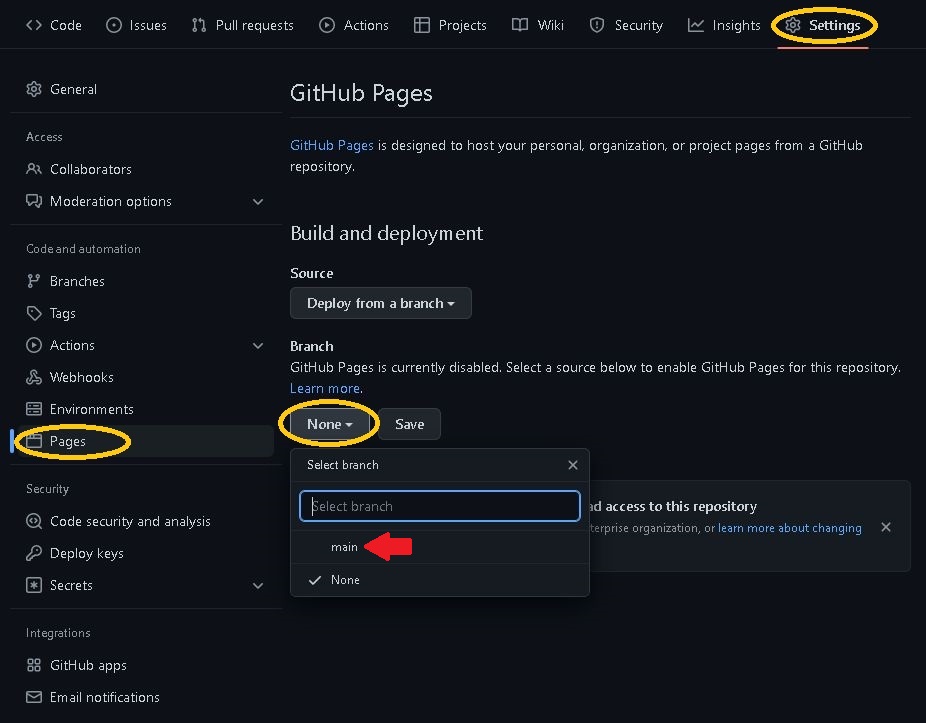The image size is (926, 723).
Task: Close the Select branch popup
Action: pos(572,465)
